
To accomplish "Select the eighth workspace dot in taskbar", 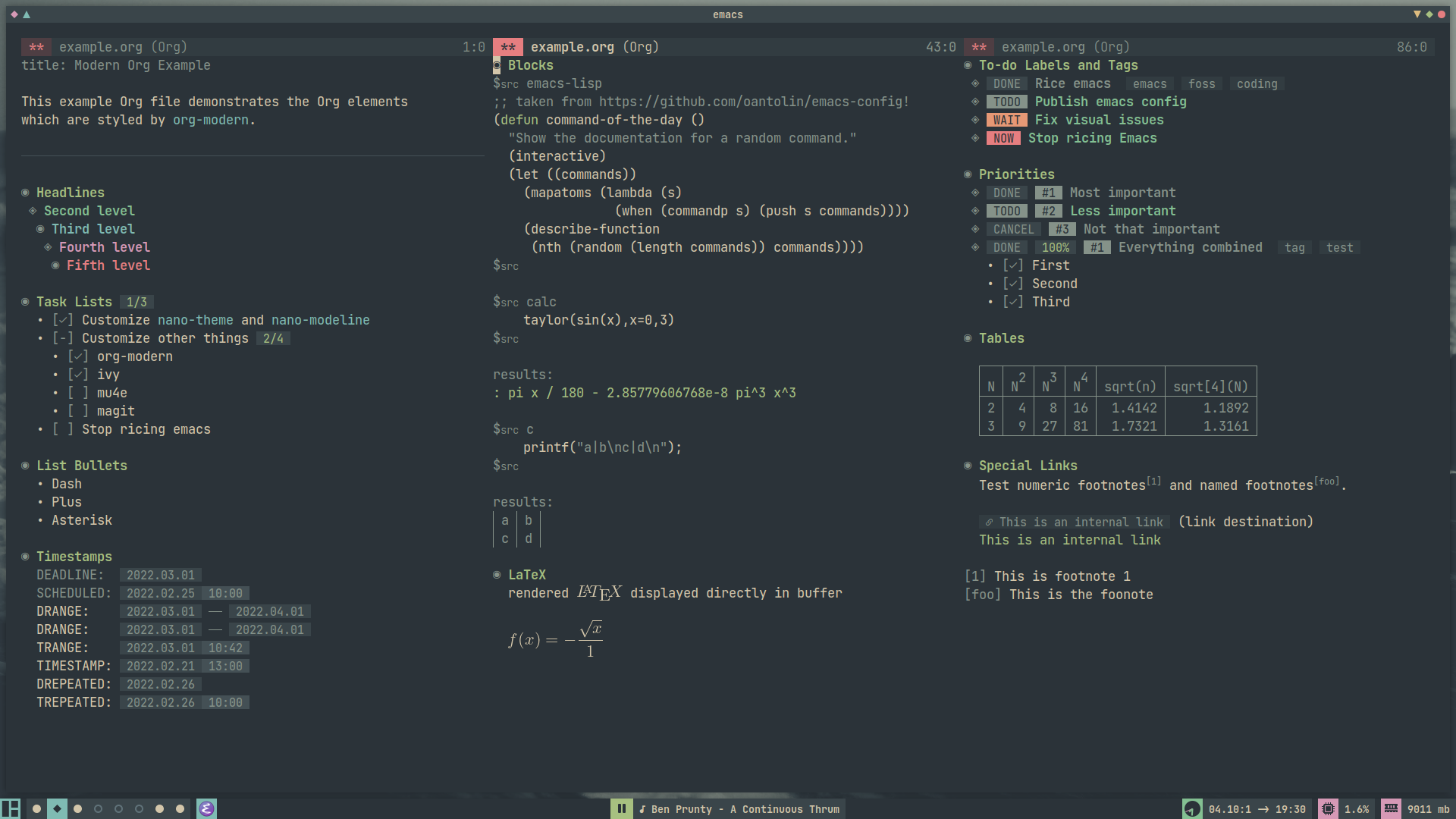I will (180, 808).
